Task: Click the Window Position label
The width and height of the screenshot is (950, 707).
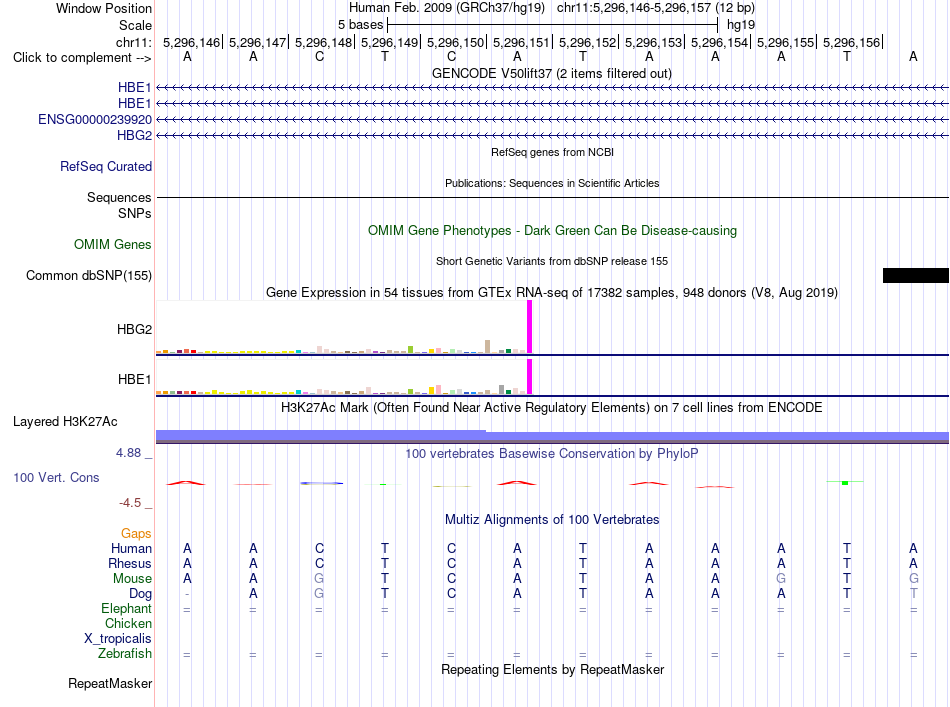Action: coord(104,8)
